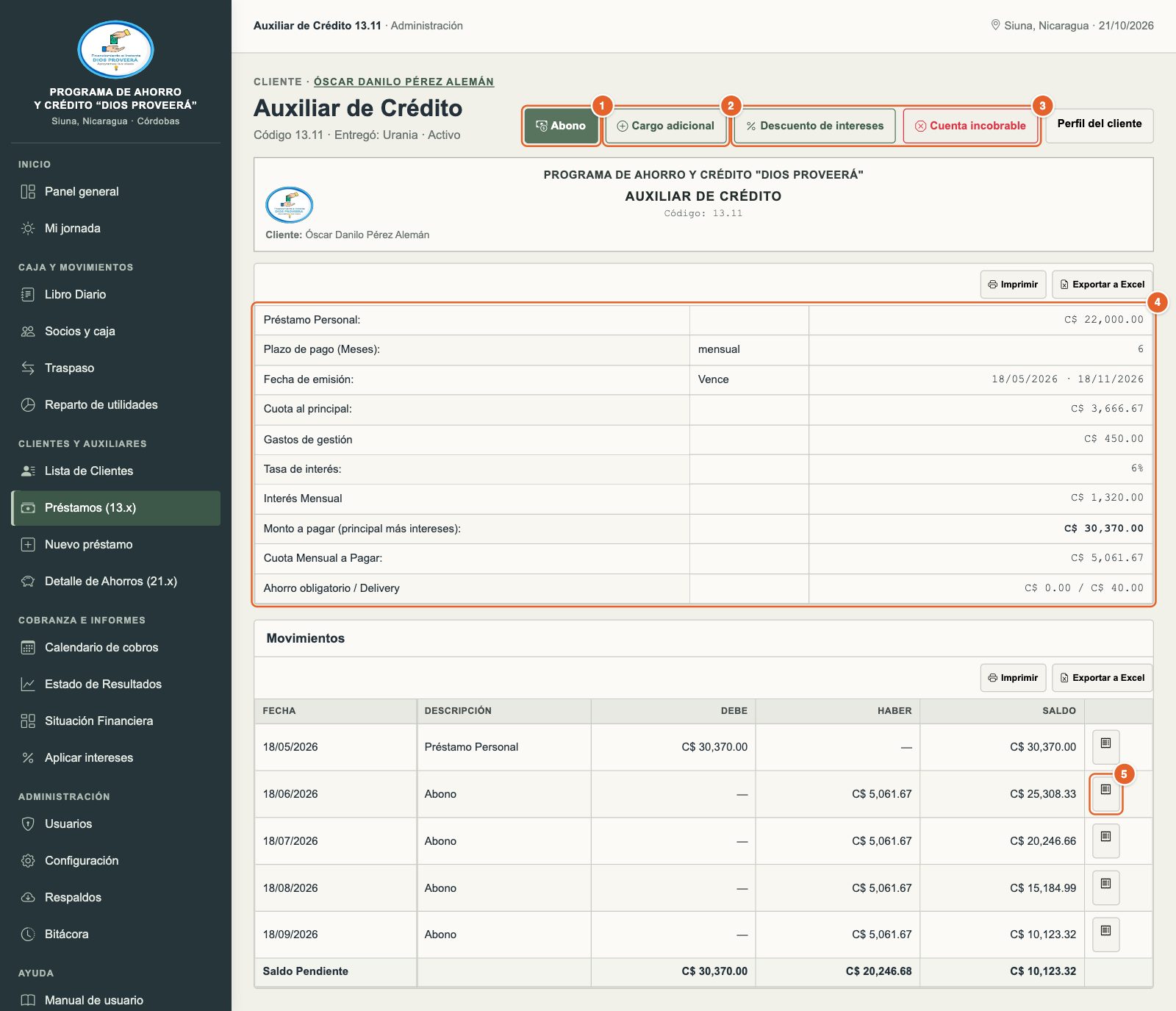The image size is (1176, 1011).
Task: Click the Libro Diario book icon
Action: [x=28, y=294]
